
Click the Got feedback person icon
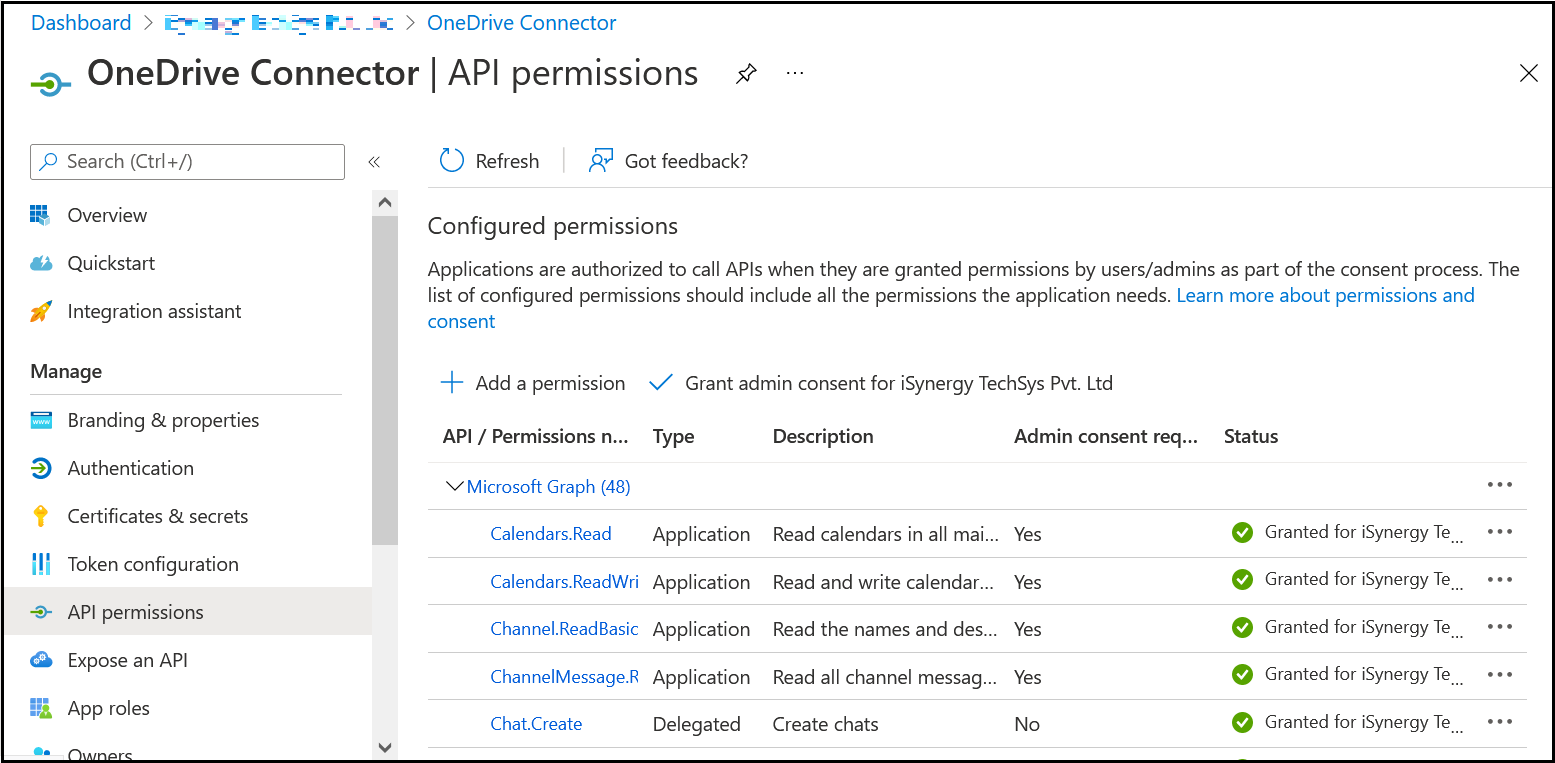click(600, 161)
